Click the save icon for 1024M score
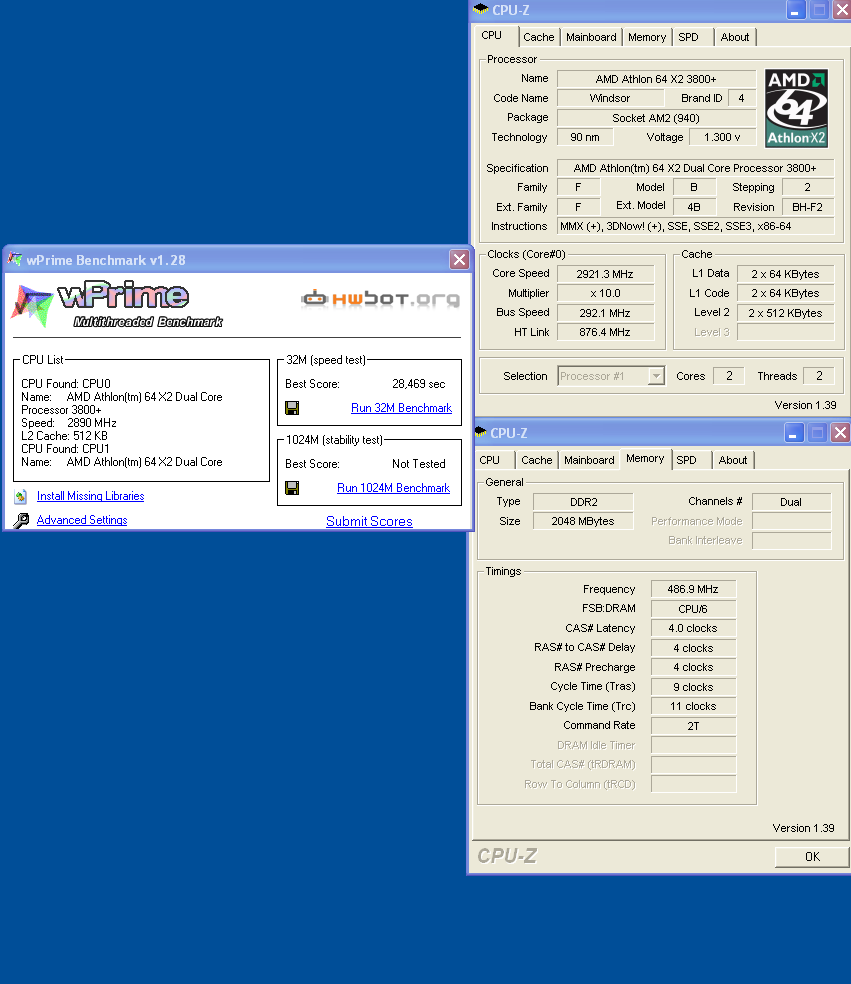The image size is (851, 984). pos(292,488)
